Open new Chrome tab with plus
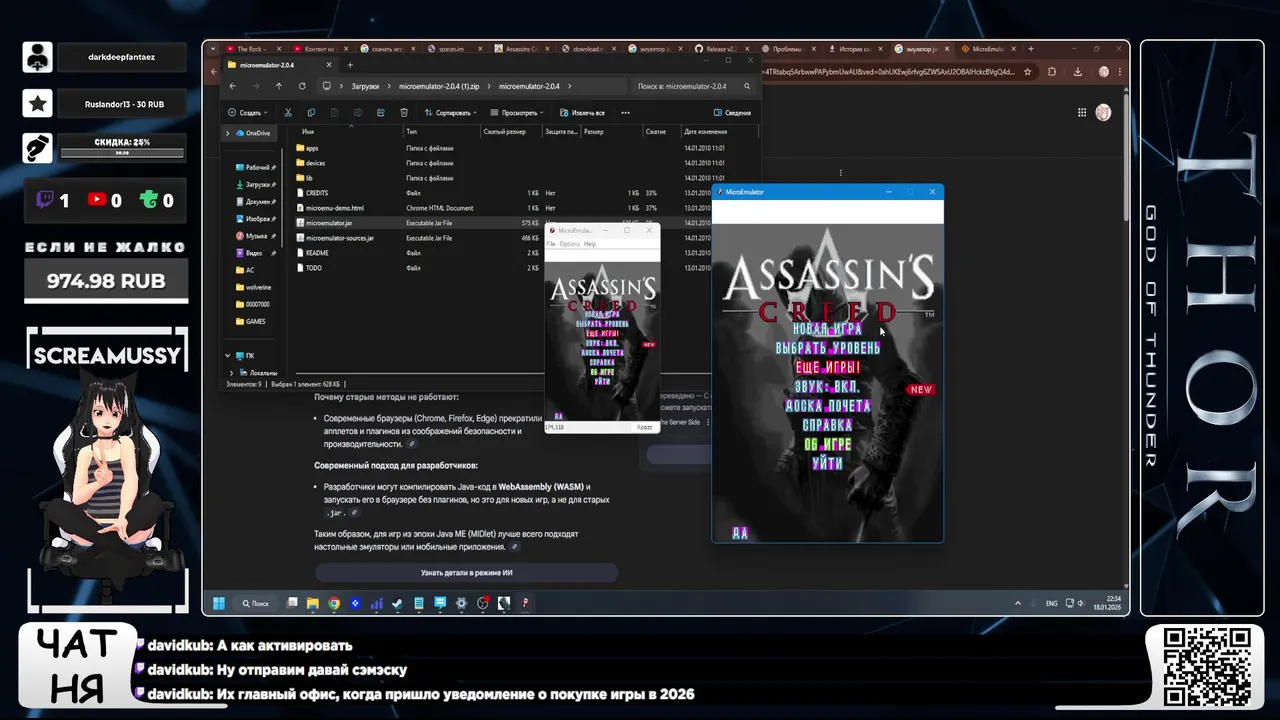The width and height of the screenshot is (1280, 720). coord(1031,48)
